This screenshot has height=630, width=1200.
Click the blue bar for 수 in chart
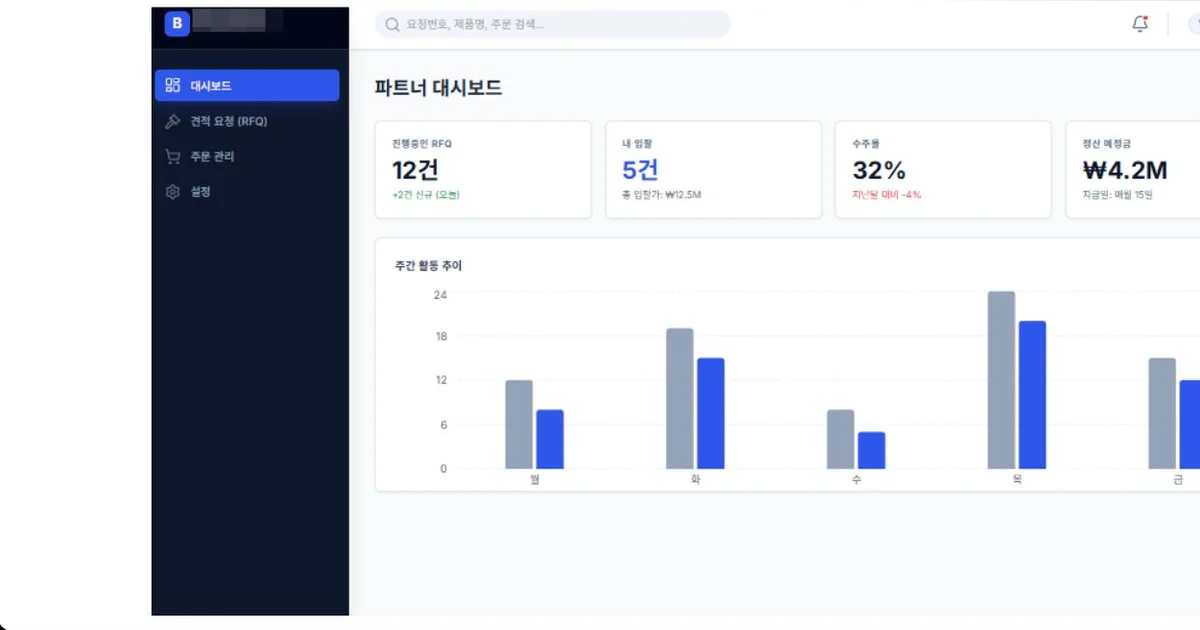[x=872, y=450]
